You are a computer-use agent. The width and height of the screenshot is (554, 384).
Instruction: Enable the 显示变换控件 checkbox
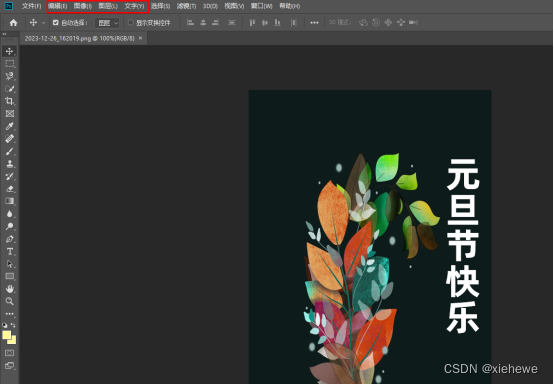130,23
